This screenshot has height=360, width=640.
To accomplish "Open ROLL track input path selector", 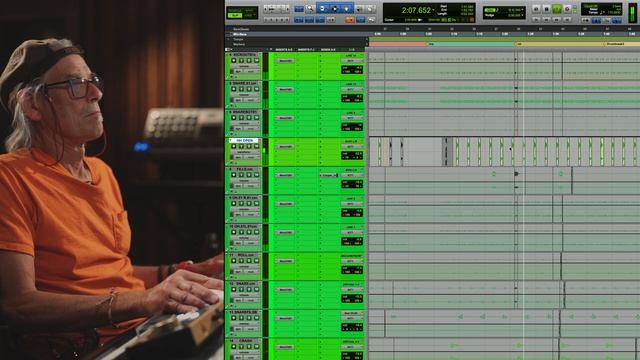I will [x=351, y=256].
